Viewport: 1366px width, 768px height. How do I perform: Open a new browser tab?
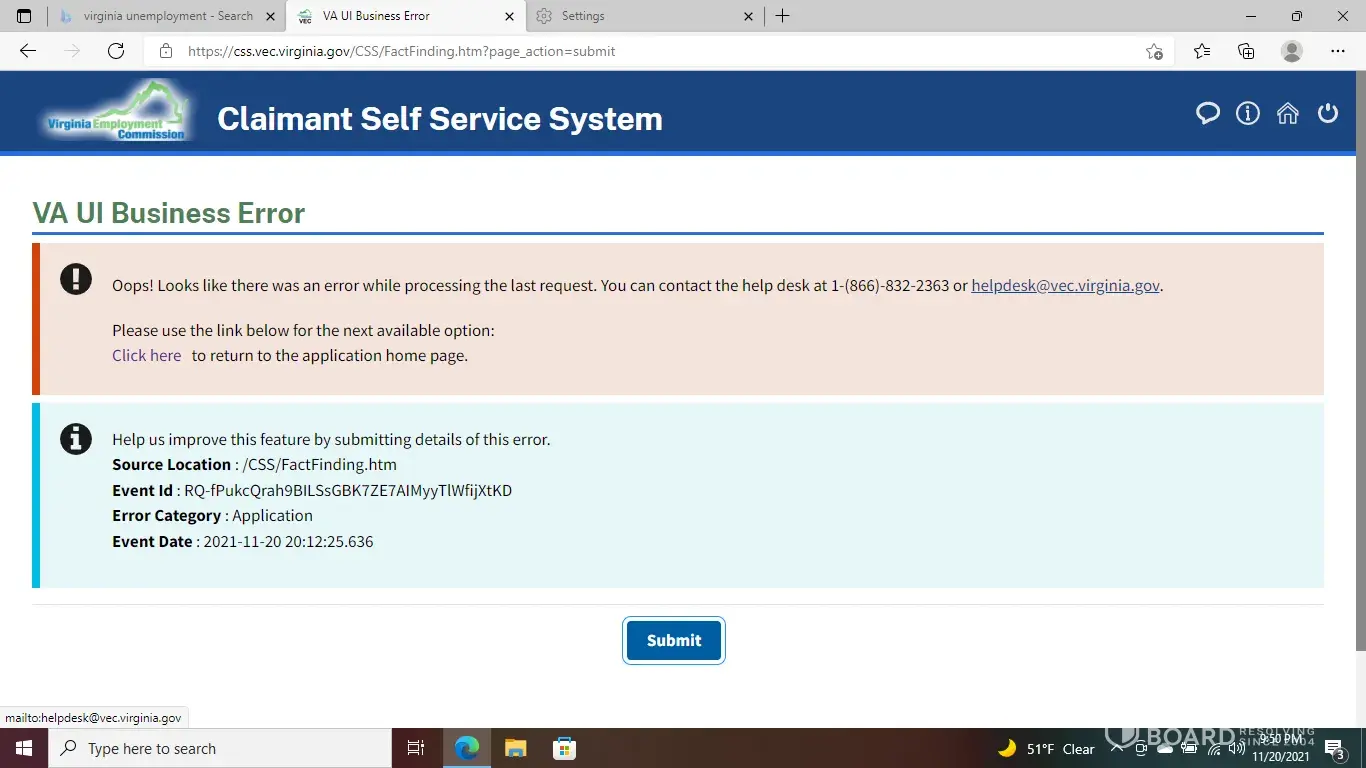(783, 16)
